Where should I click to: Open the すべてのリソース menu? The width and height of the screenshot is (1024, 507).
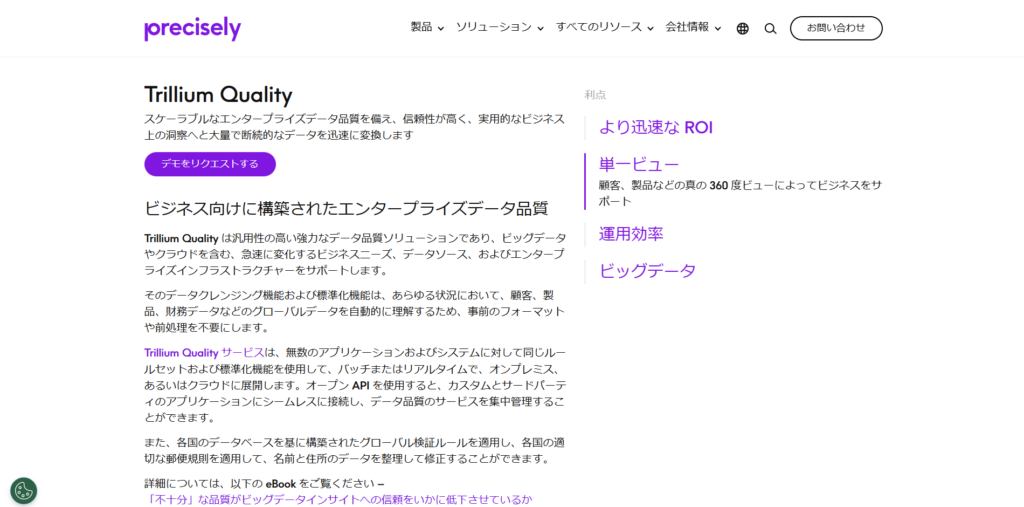pyautogui.click(x=599, y=27)
